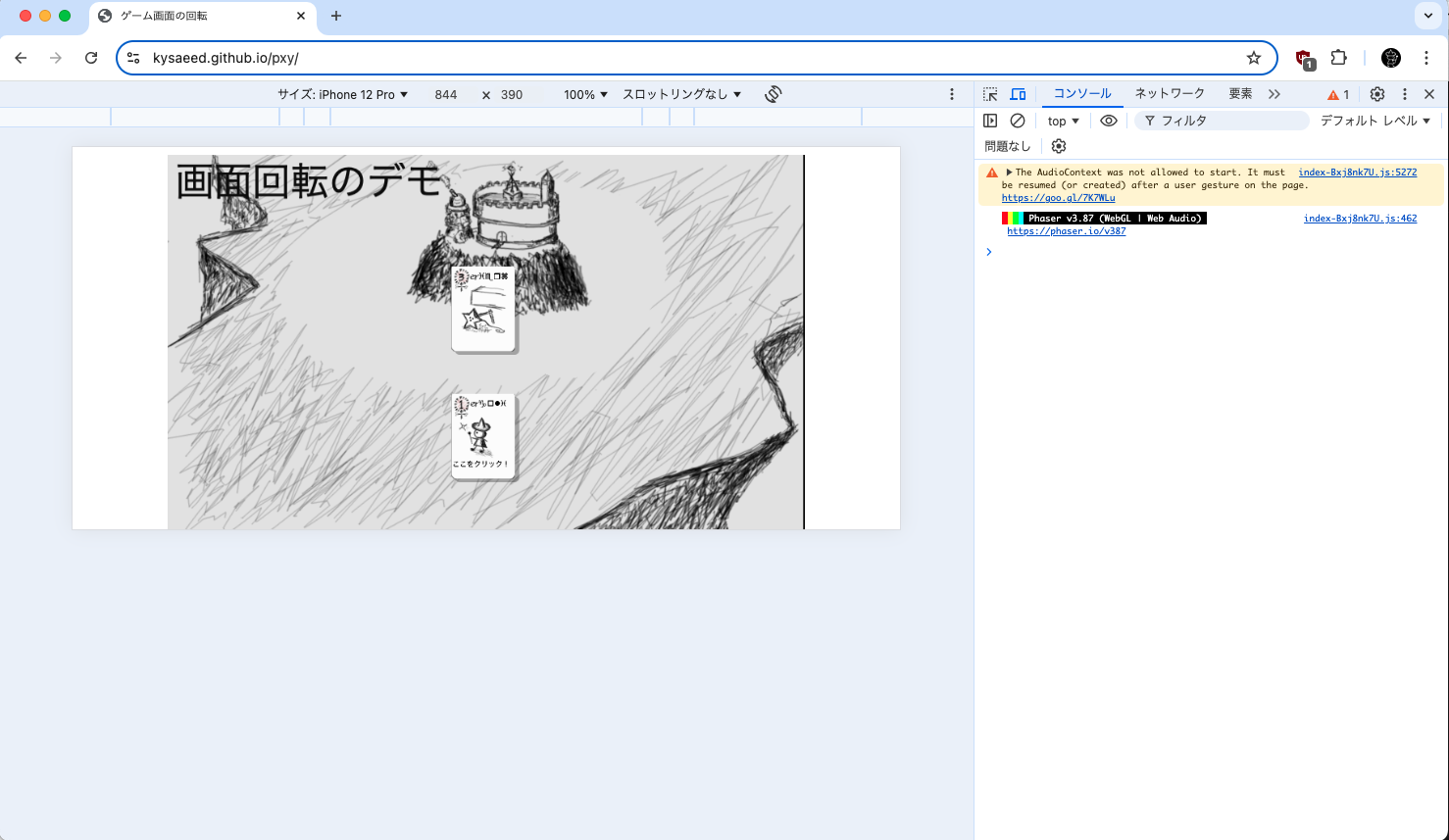Open the index-Bxj8nk7U.js:5272 source link
Screen dimensions: 1449x840
point(1357,172)
